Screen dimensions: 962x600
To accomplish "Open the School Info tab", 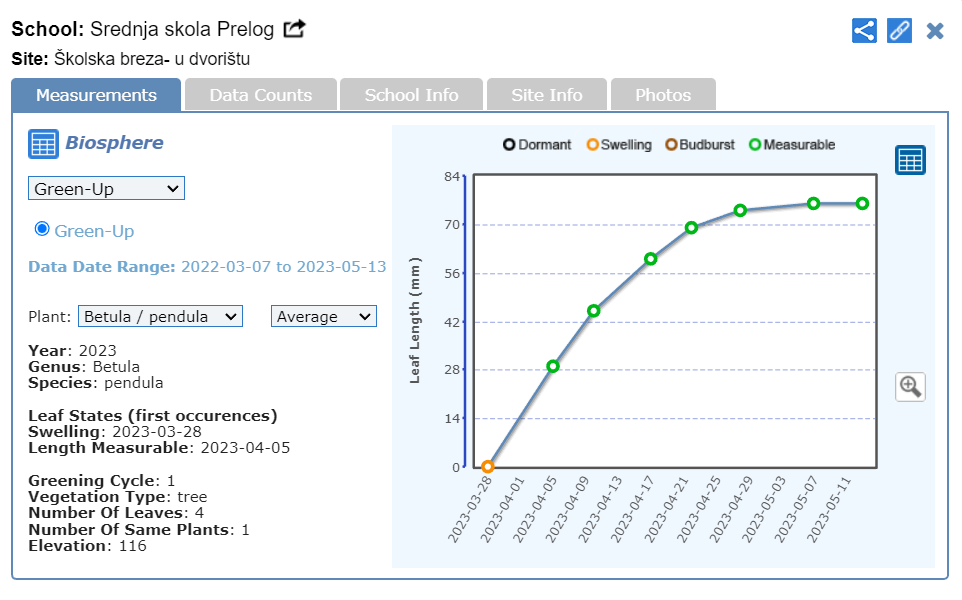I will [411, 95].
